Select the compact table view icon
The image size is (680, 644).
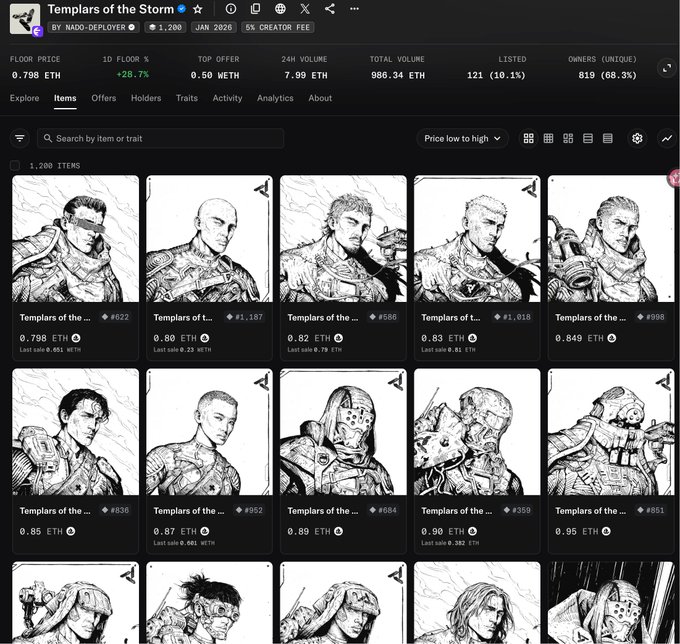(608, 138)
